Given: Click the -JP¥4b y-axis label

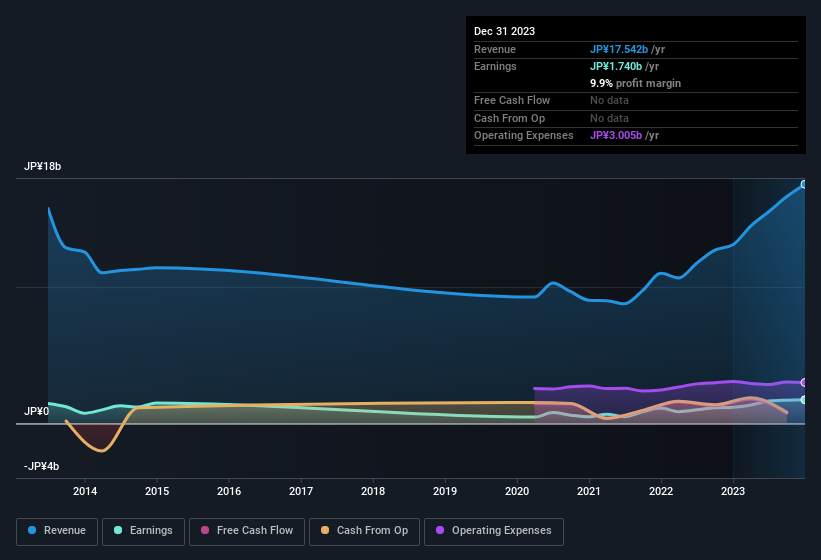Looking at the screenshot, I should click(41, 466).
